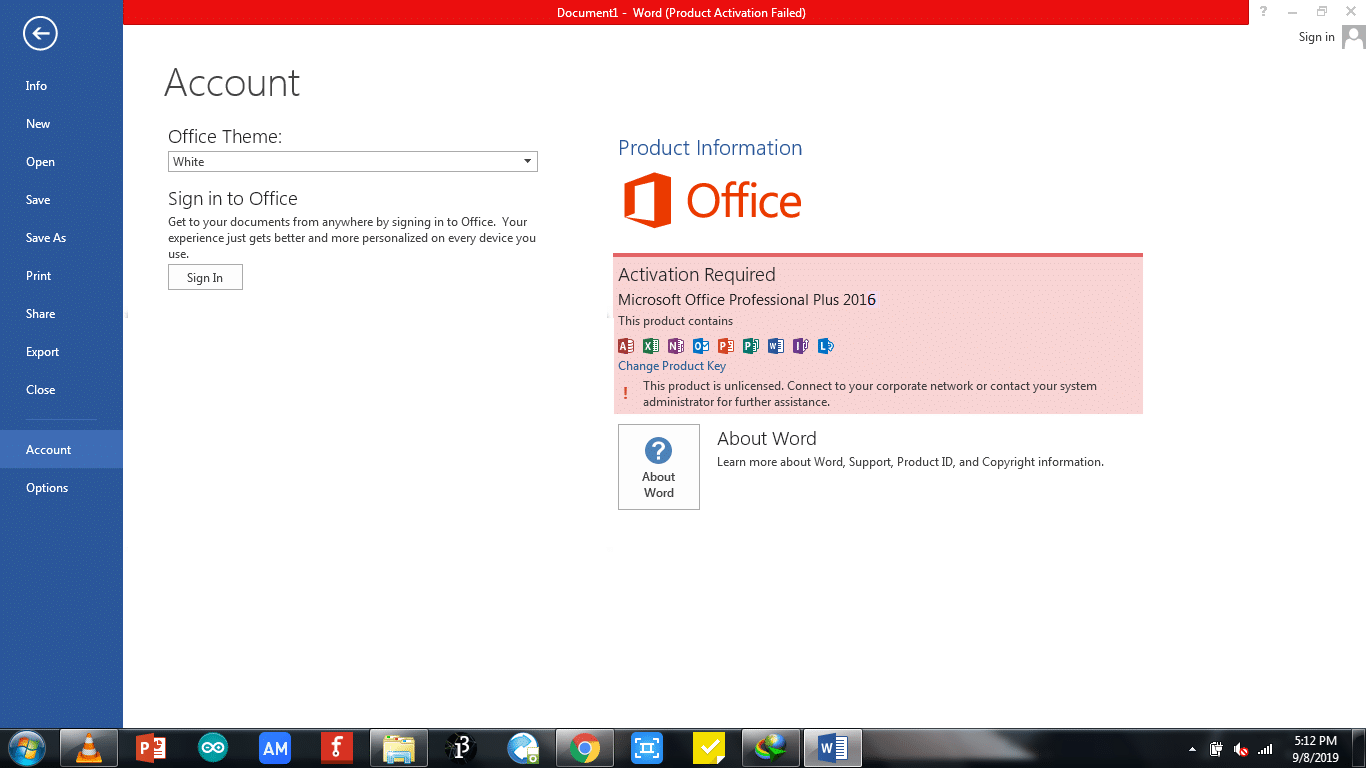Click the user avatar beside Sign in
This screenshot has height=768, width=1366.
click(1354, 37)
